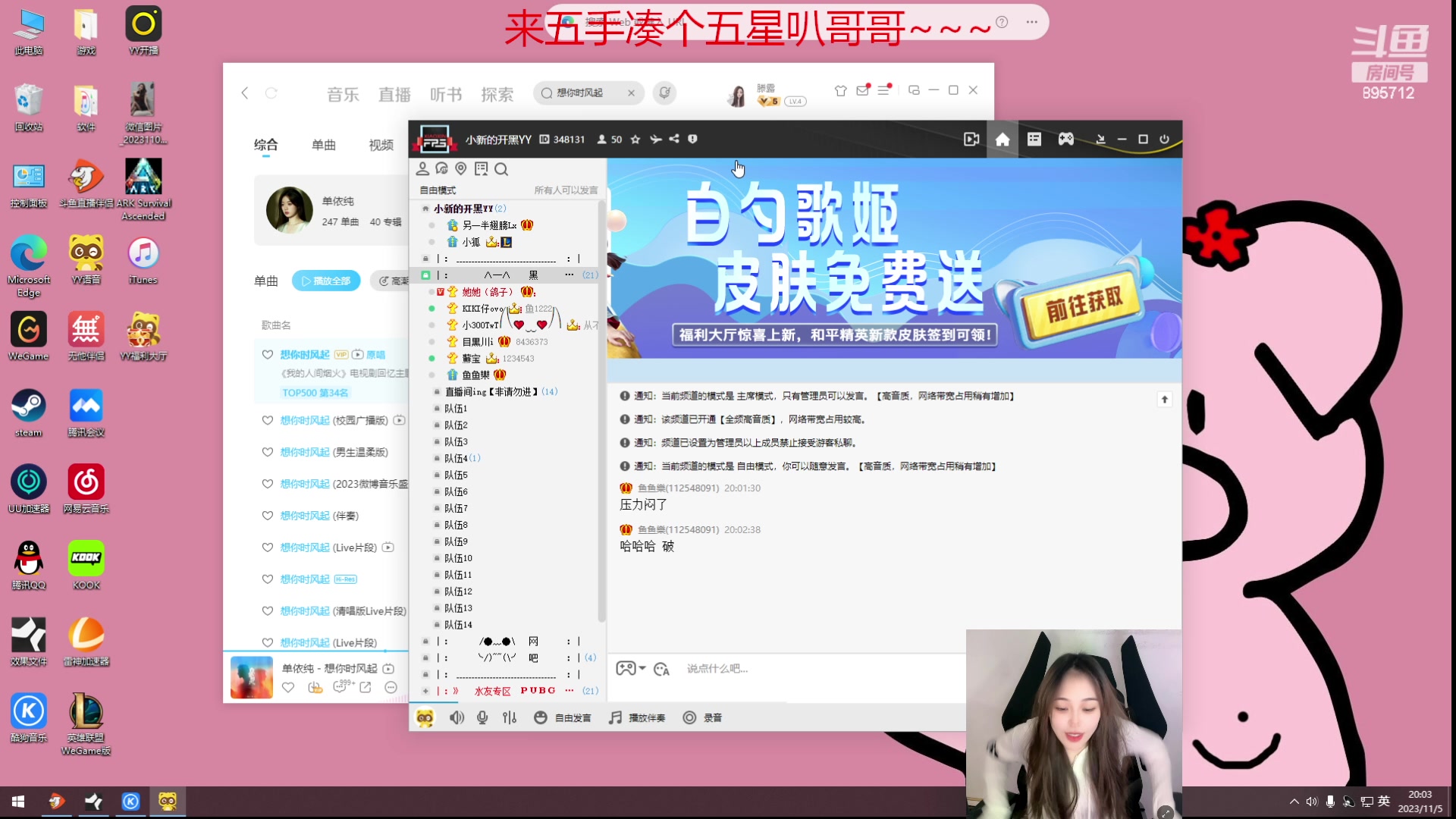Favorite the channel with the star icon
The height and width of the screenshot is (819, 1456).
[x=635, y=139]
